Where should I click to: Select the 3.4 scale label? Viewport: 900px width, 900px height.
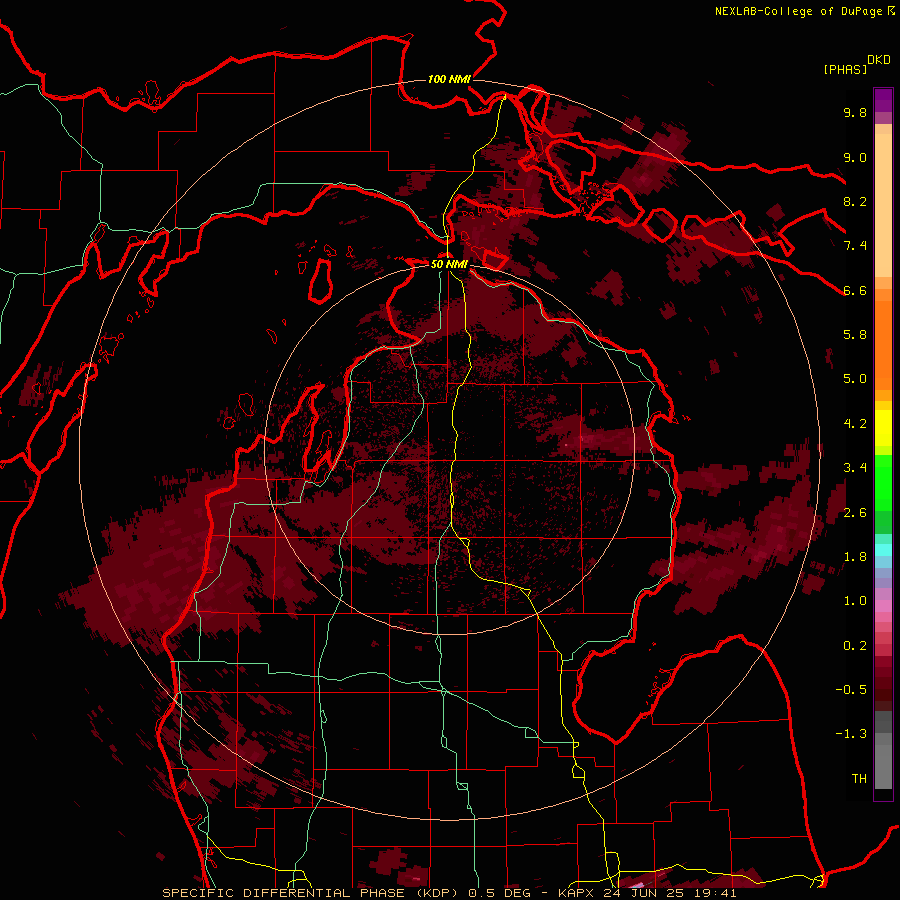click(x=855, y=468)
